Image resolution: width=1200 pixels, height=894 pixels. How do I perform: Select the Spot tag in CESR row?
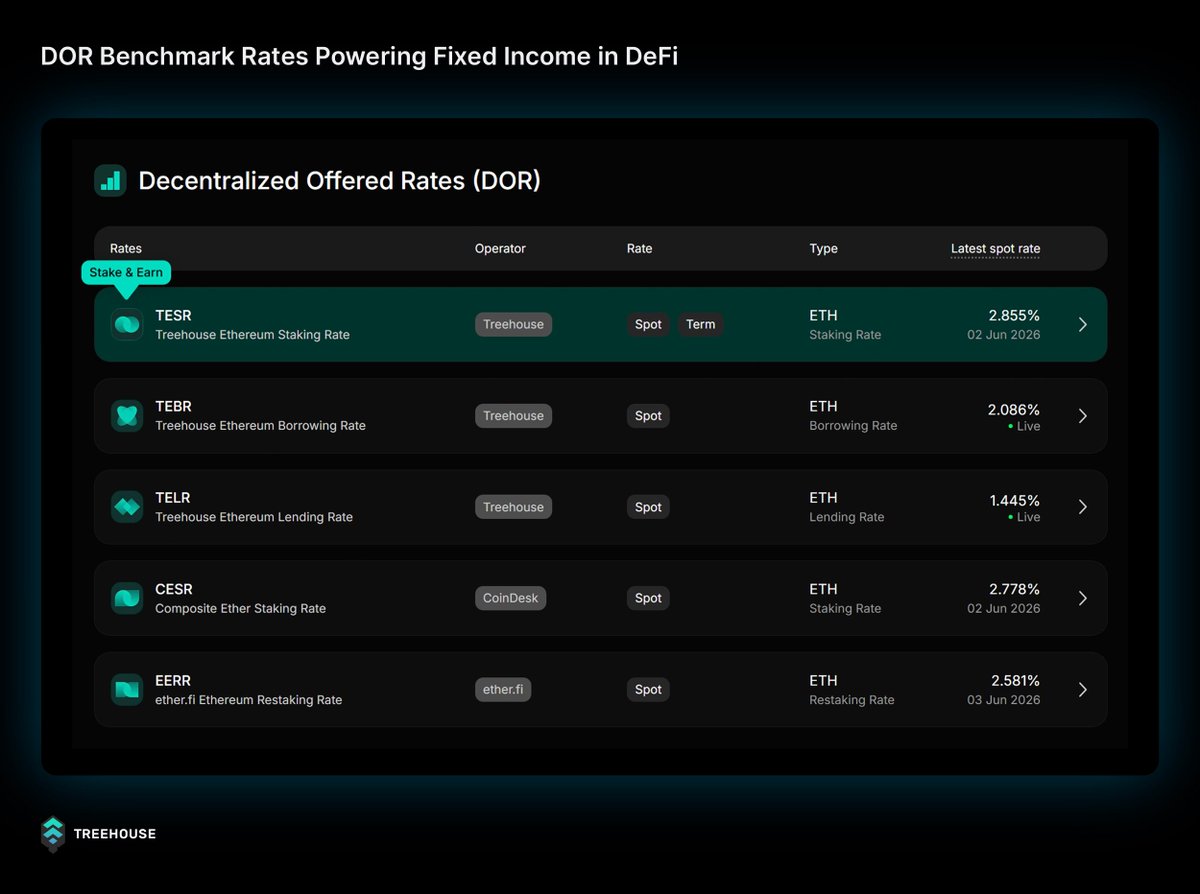click(648, 598)
